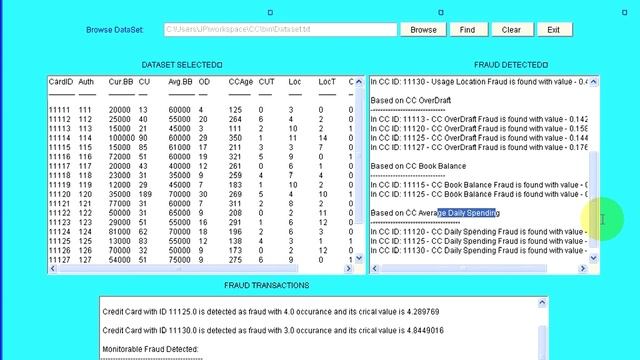Focus the dataset file path field
This screenshot has width=640, height=360.
pyautogui.click(x=280, y=30)
